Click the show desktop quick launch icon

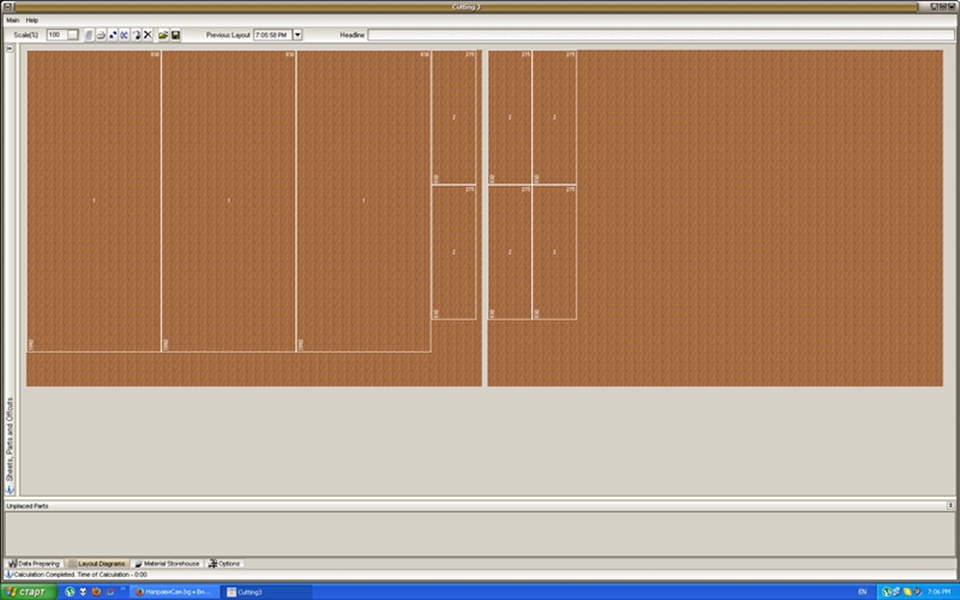coord(83,592)
